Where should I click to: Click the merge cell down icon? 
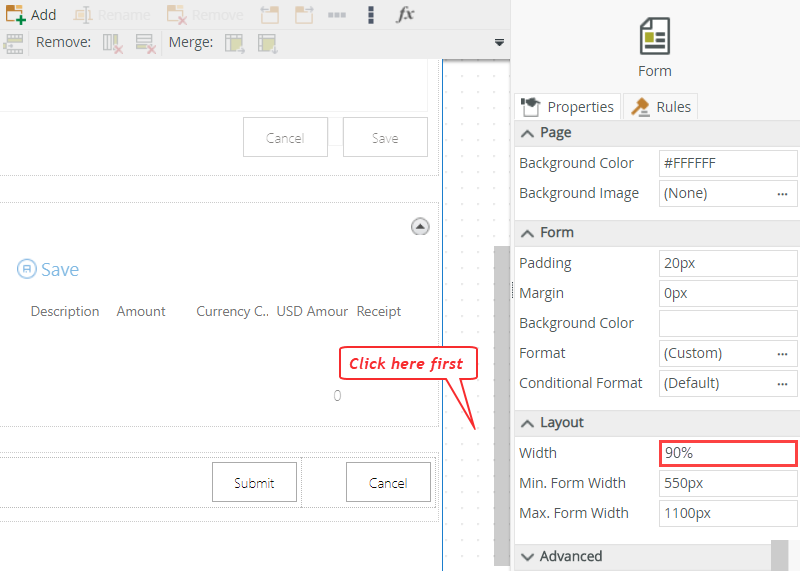(268, 43)
